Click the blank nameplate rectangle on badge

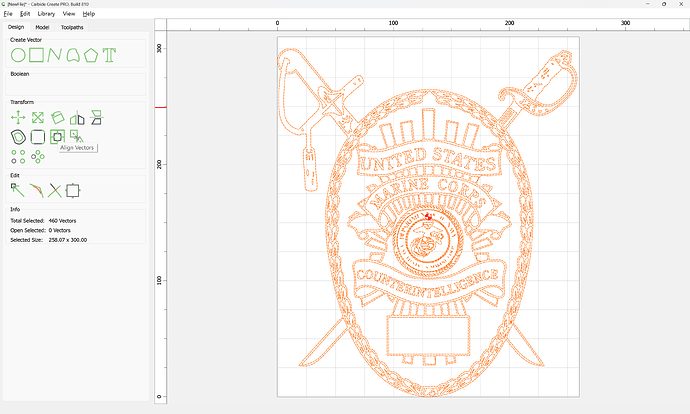[428, 335]
